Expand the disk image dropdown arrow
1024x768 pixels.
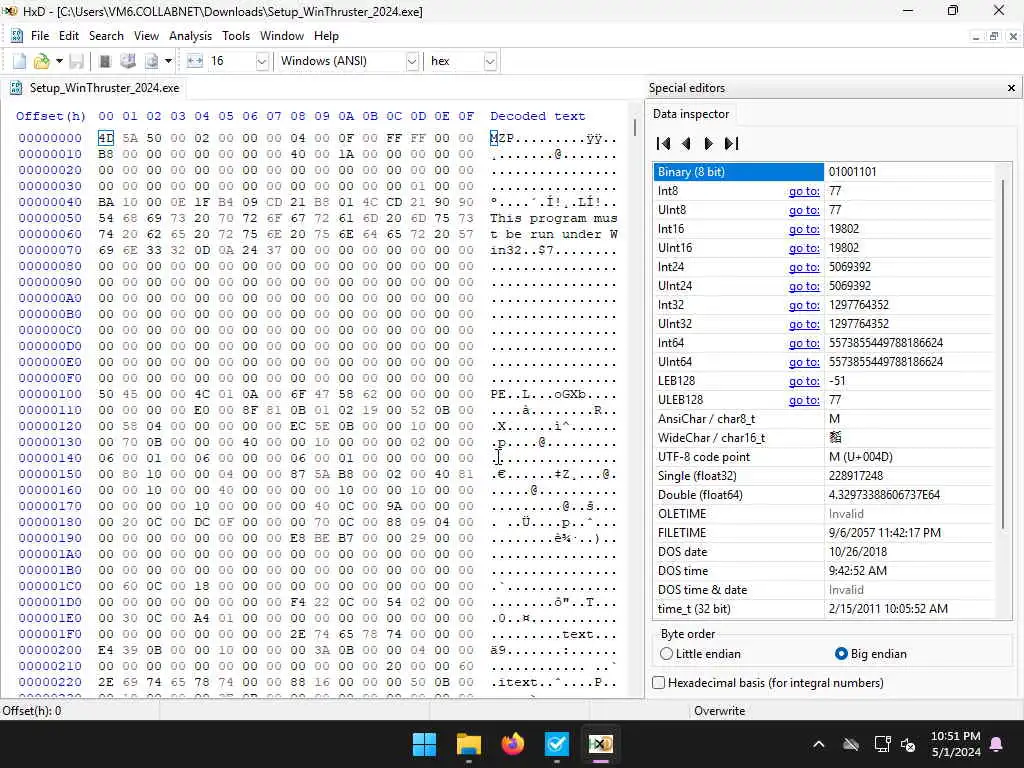pyautogui.click(x=168, y=61)
